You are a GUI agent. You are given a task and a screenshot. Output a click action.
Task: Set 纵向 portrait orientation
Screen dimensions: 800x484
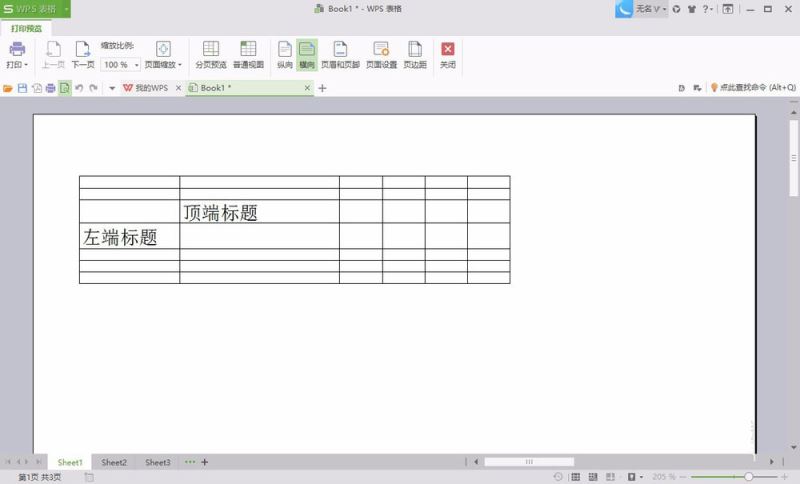pyautogui.click(x=285, y=55)
